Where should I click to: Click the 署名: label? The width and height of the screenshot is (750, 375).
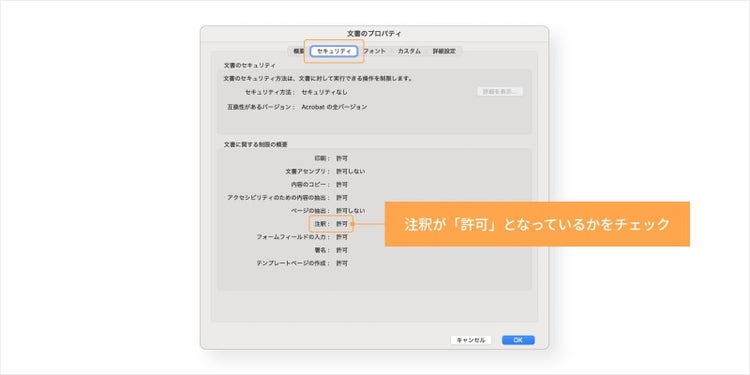(x=322, y=250)
